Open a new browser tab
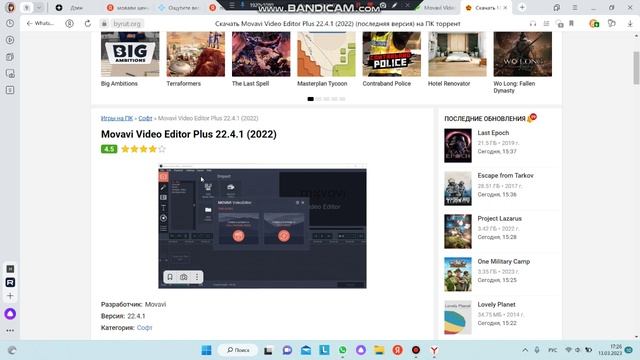 (522, 7)
